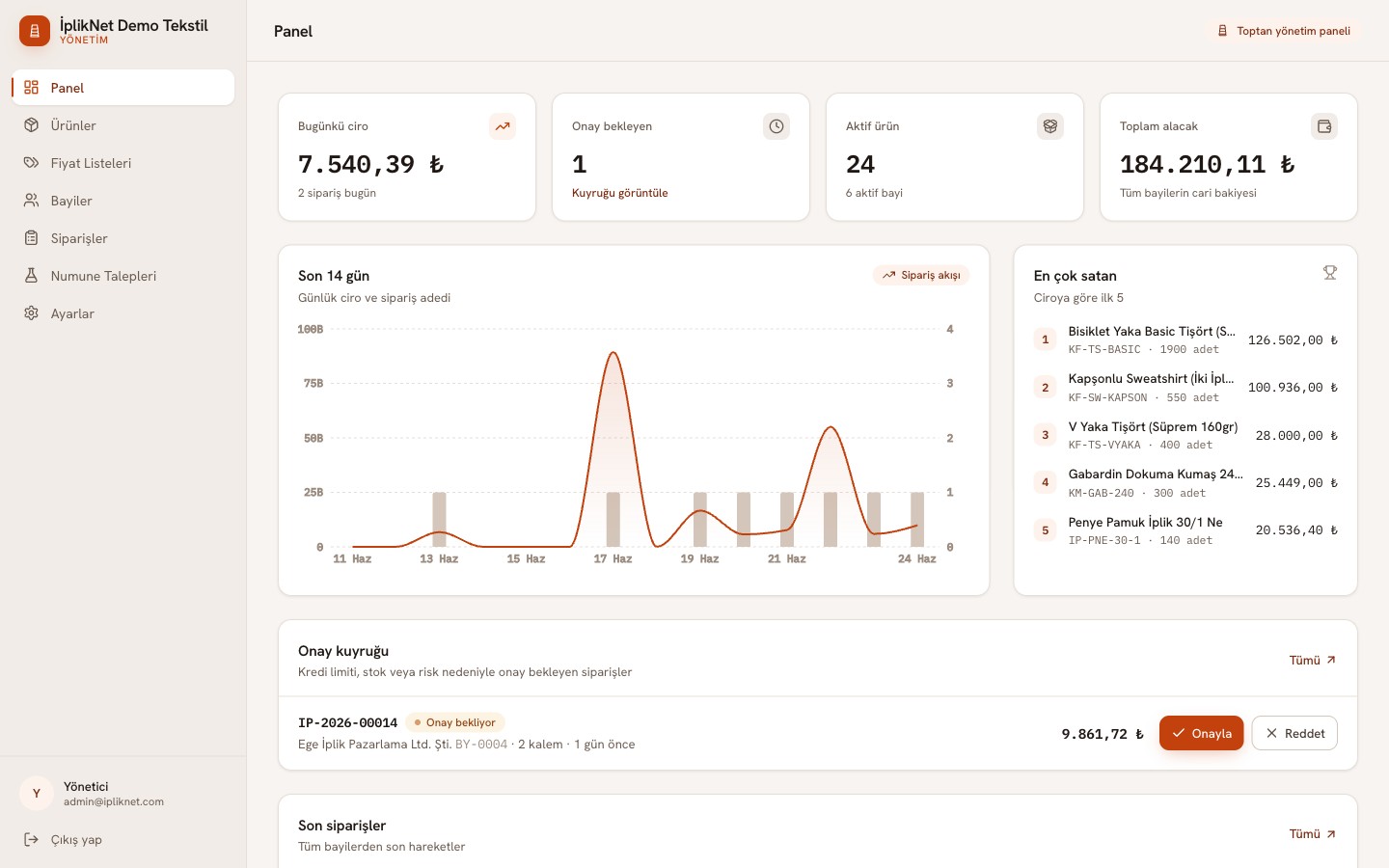Image resolution: width=1389 pixels, height=868 pixels.
Task: Reject the pending order with Reddet
Action: 1294,733
